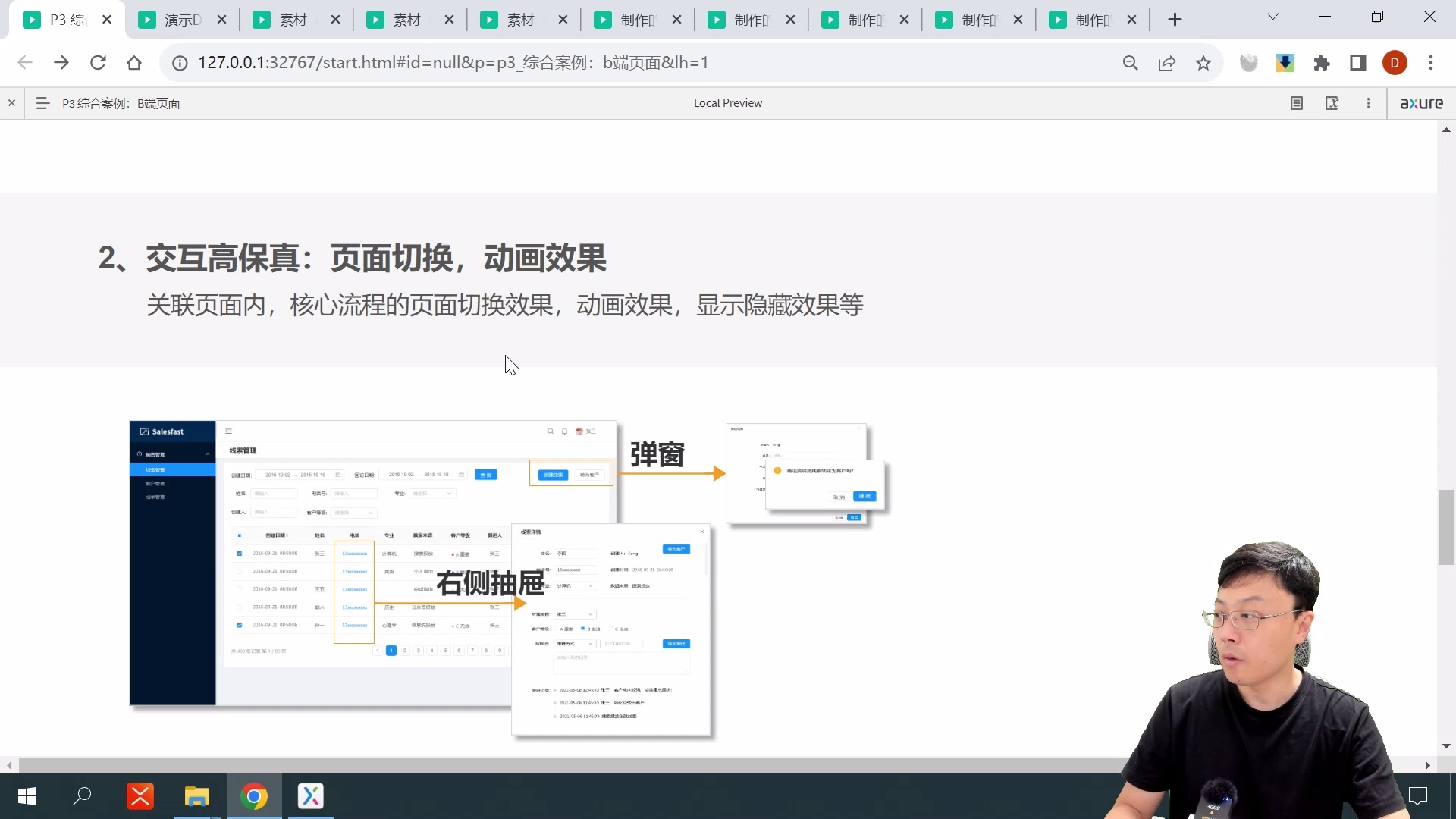
Task: Toggle the select-all checkbox in the table header
Action: click(239, 535)
